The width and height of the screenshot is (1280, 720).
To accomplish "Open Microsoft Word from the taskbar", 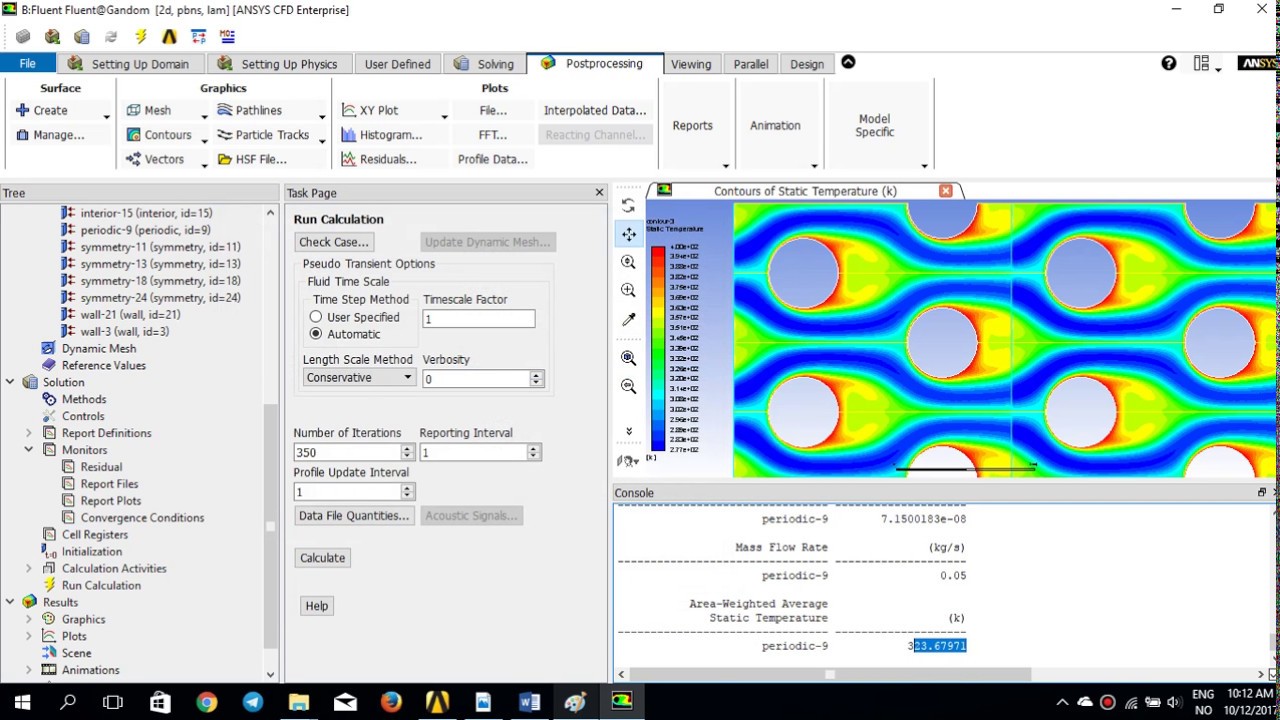I will 529,702.
